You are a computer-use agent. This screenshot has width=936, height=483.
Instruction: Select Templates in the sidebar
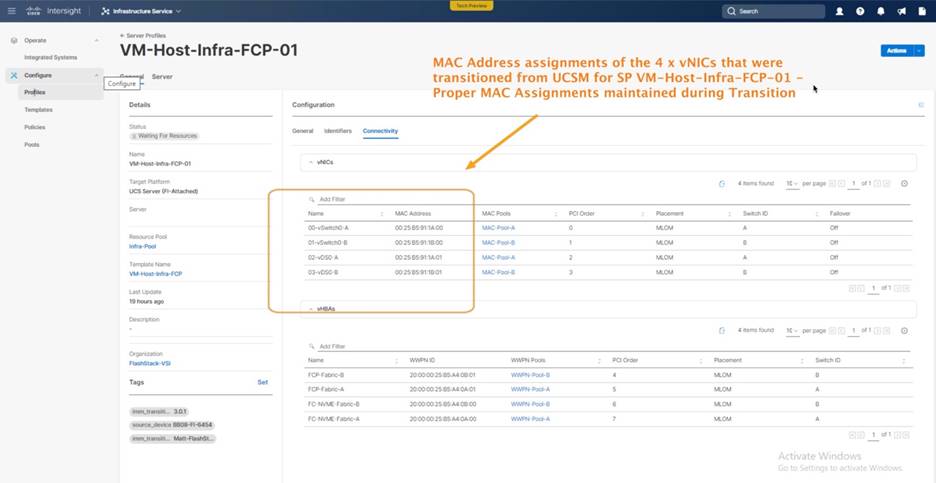(38, 110)
